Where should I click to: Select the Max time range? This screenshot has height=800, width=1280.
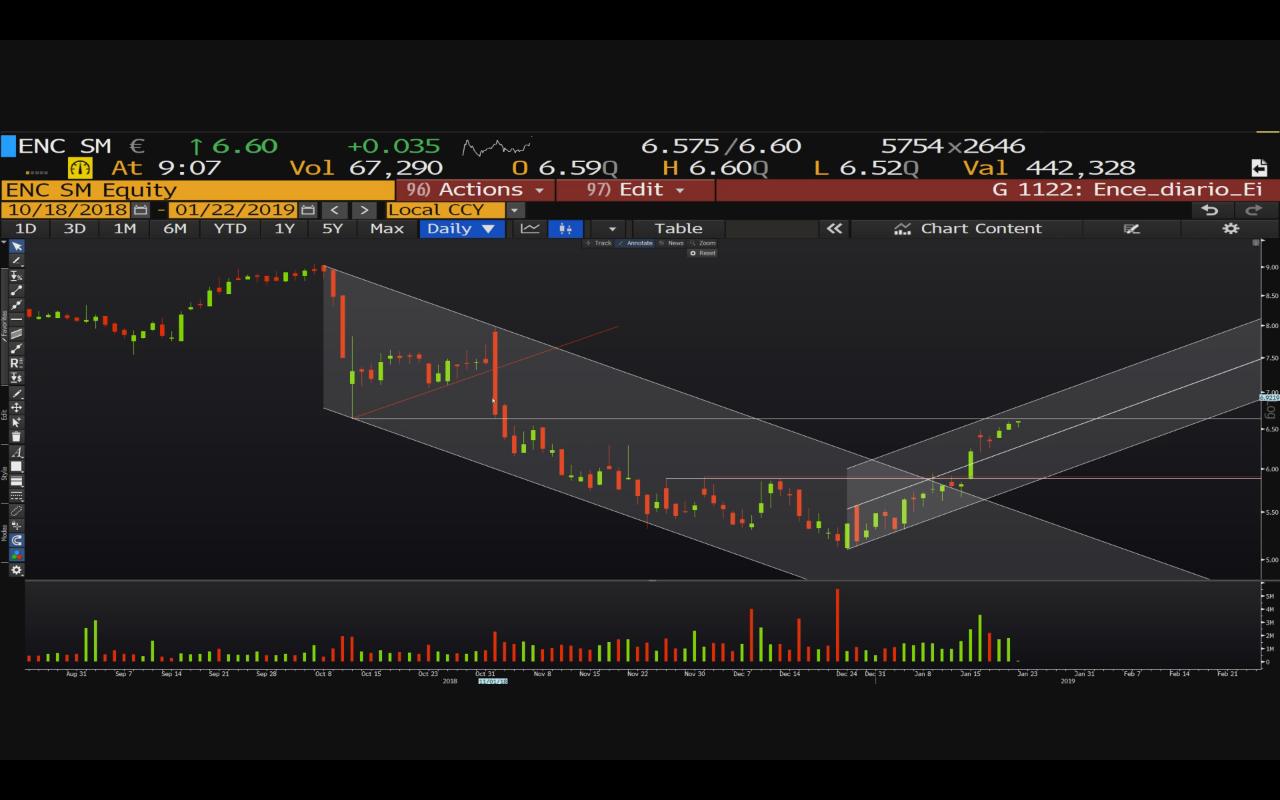tap(387, 229)
